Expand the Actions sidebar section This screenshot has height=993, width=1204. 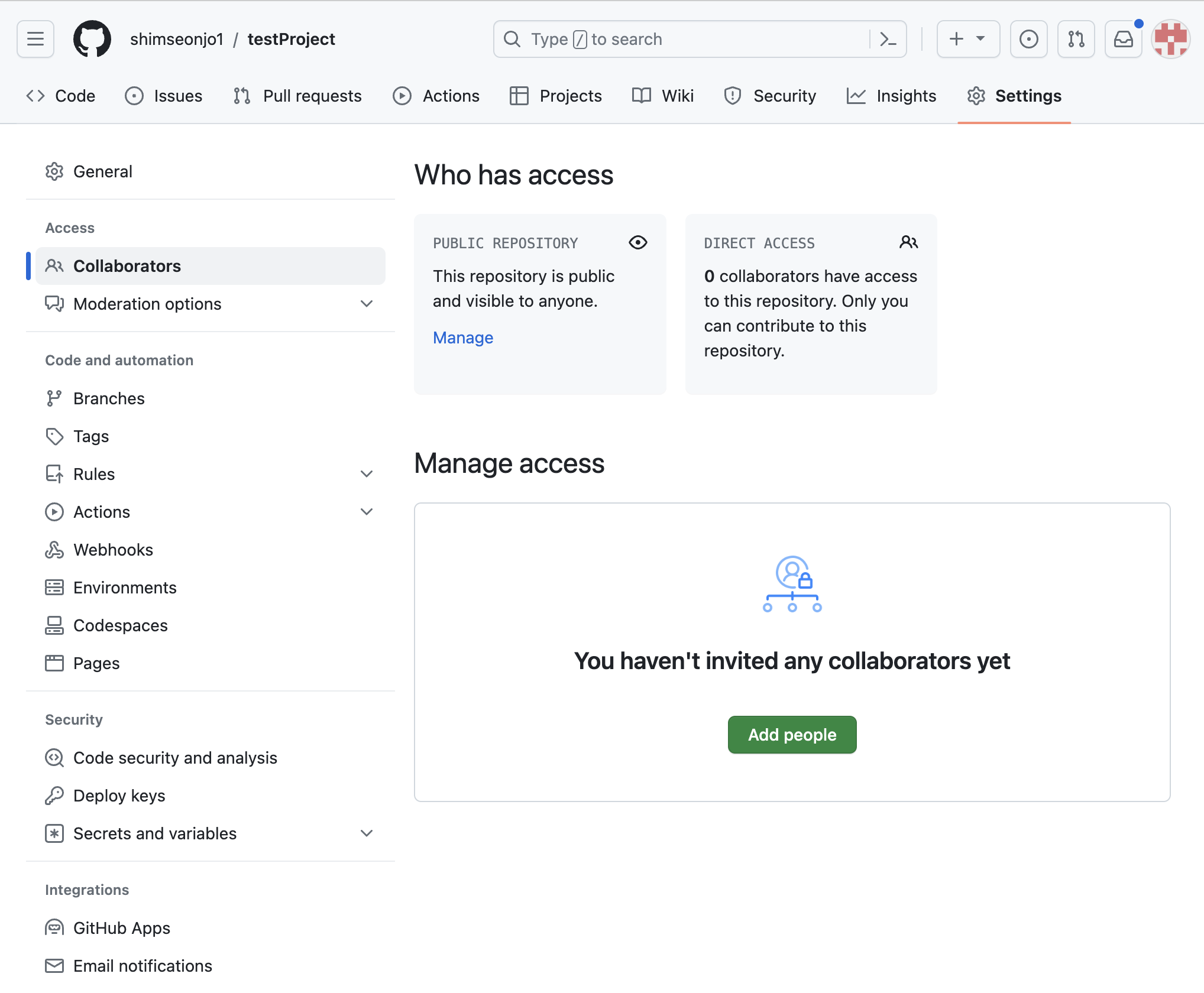pyautogui.click(x=366, y=512)
